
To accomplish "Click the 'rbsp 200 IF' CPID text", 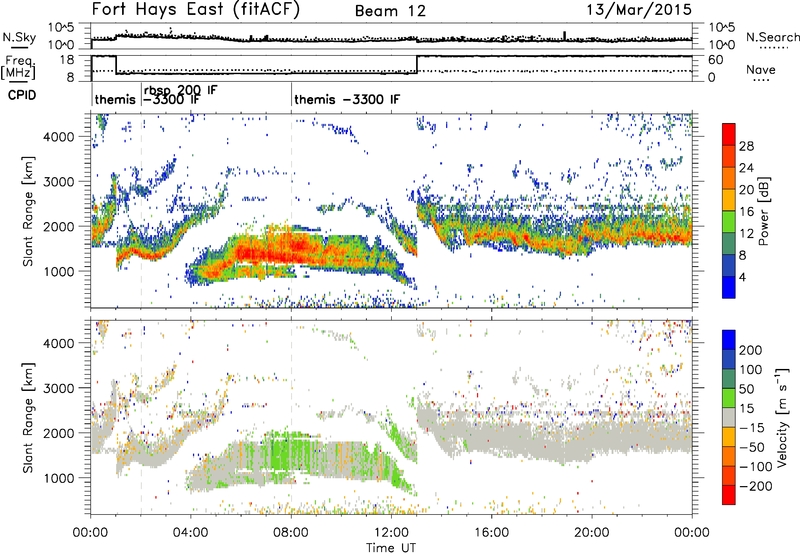I will (181, 90).
